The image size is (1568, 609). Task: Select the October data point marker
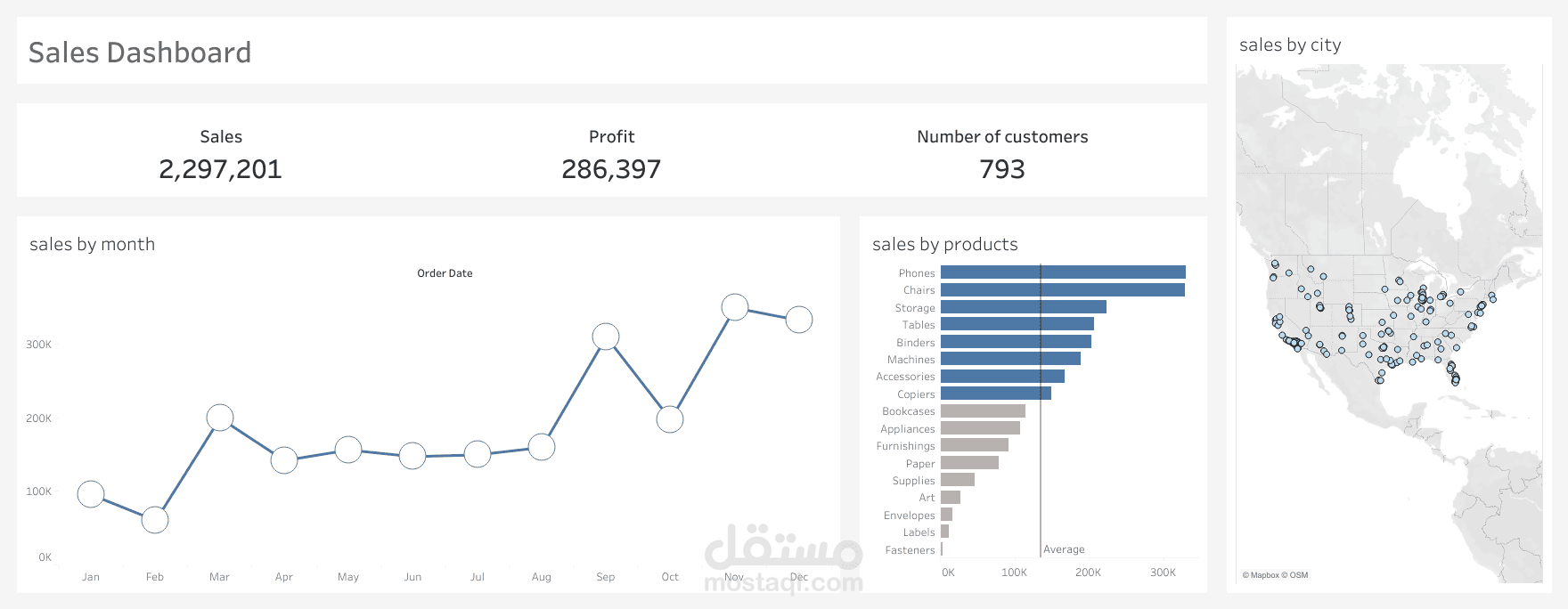pos(670,419)
